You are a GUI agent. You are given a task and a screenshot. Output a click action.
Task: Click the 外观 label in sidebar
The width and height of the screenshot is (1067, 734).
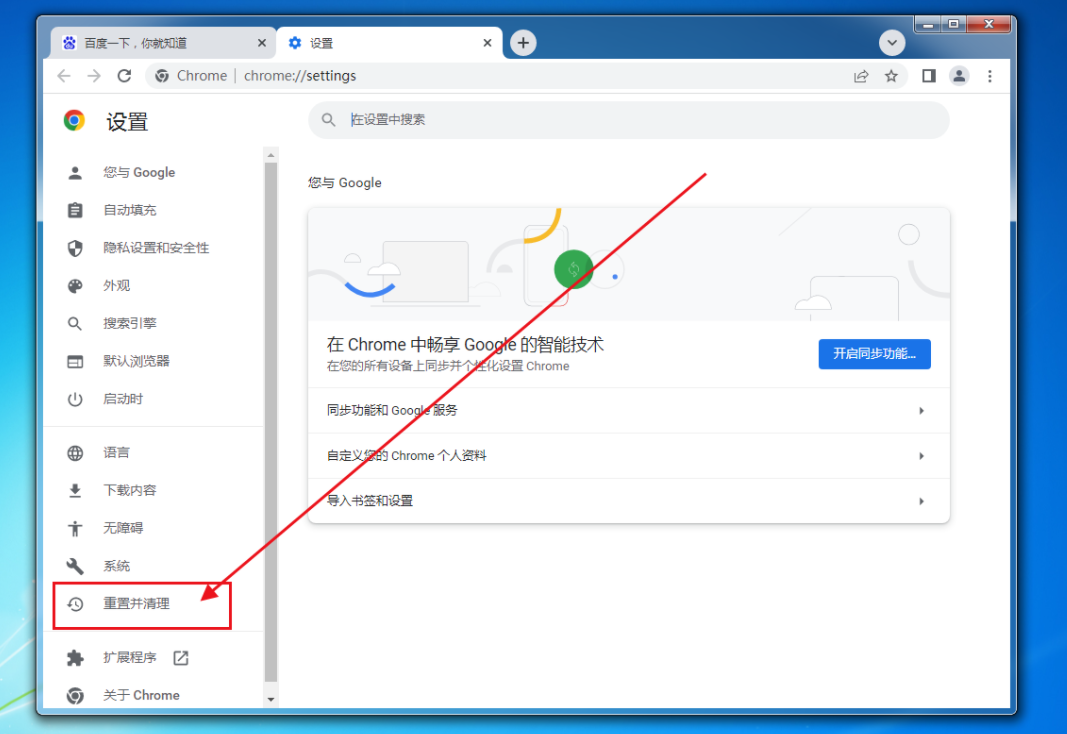tap(116, 286)
